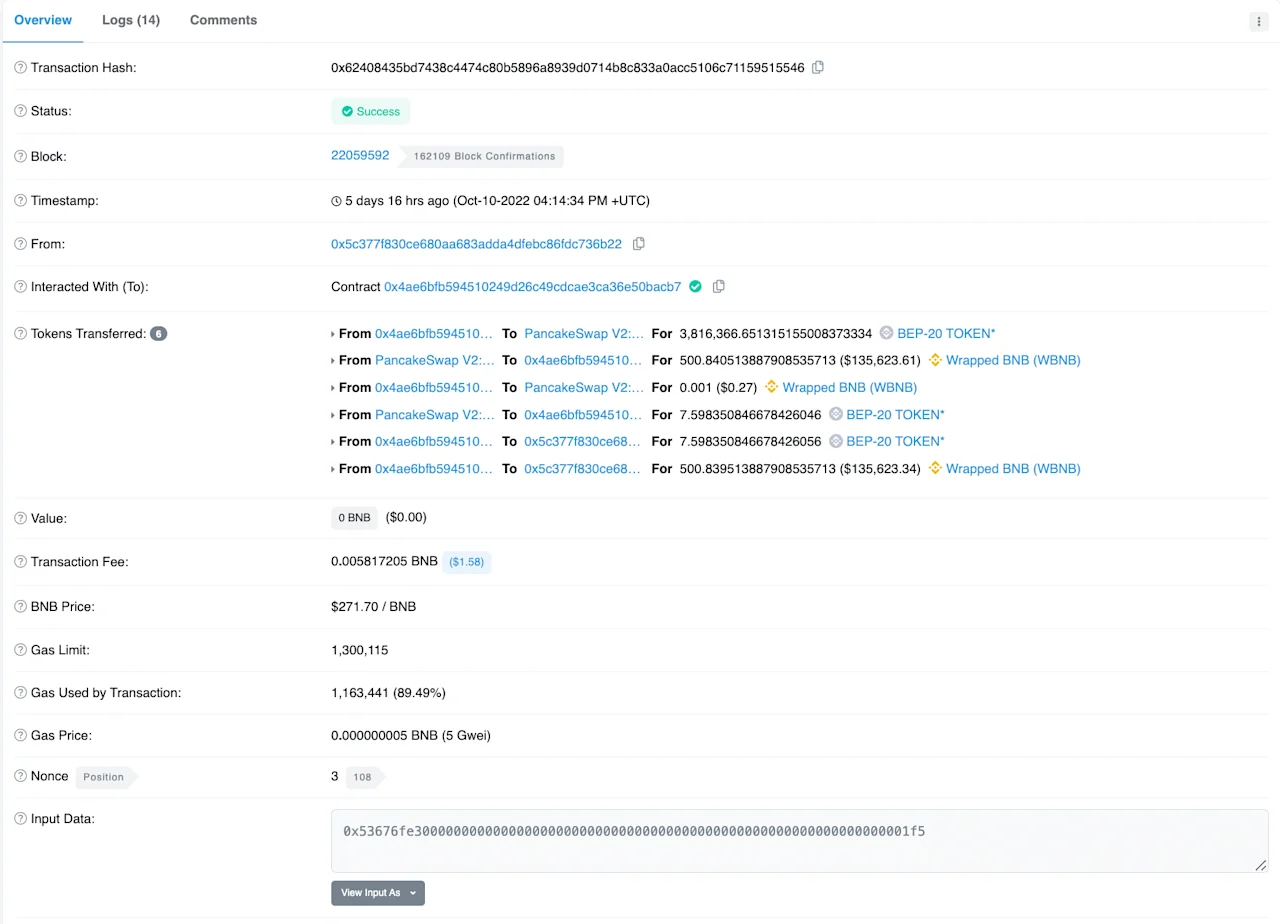Click the 0 BNB value badge
Image resolution: width=1280 pixels, height=924 pixels.
(355, 518)
